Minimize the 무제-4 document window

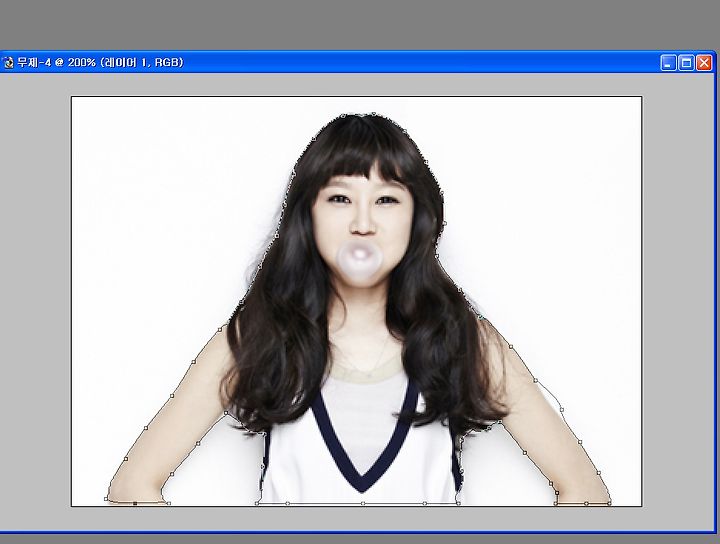669,63
